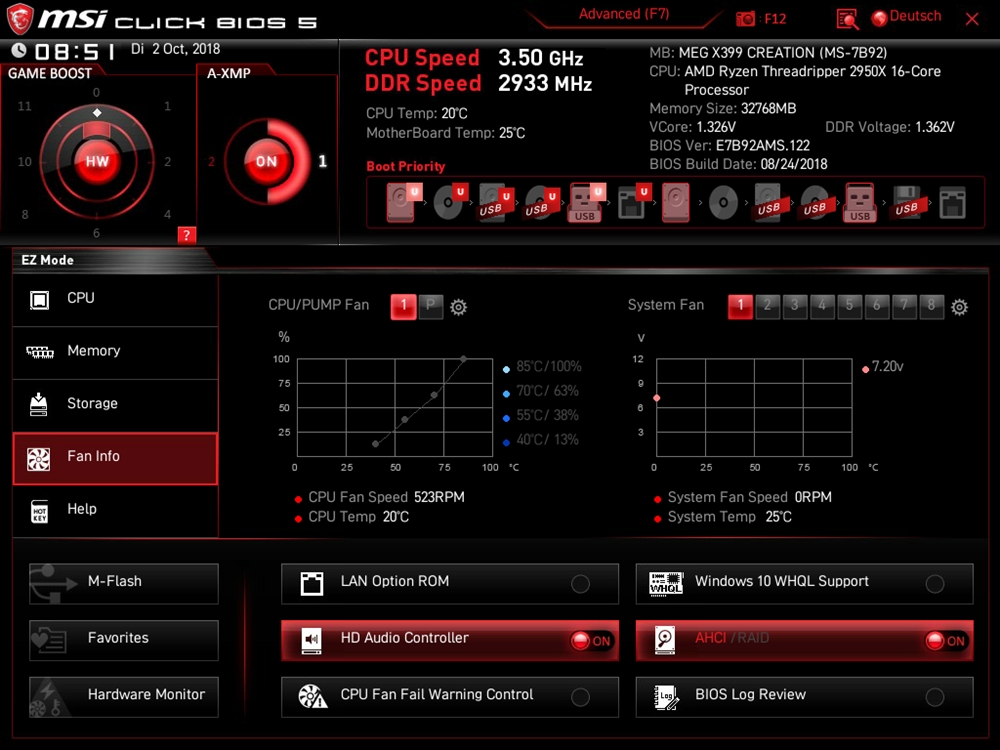1000x750 pixels.
Task: Enable LAN Option ROM
Action: click(x=580, y=584)
